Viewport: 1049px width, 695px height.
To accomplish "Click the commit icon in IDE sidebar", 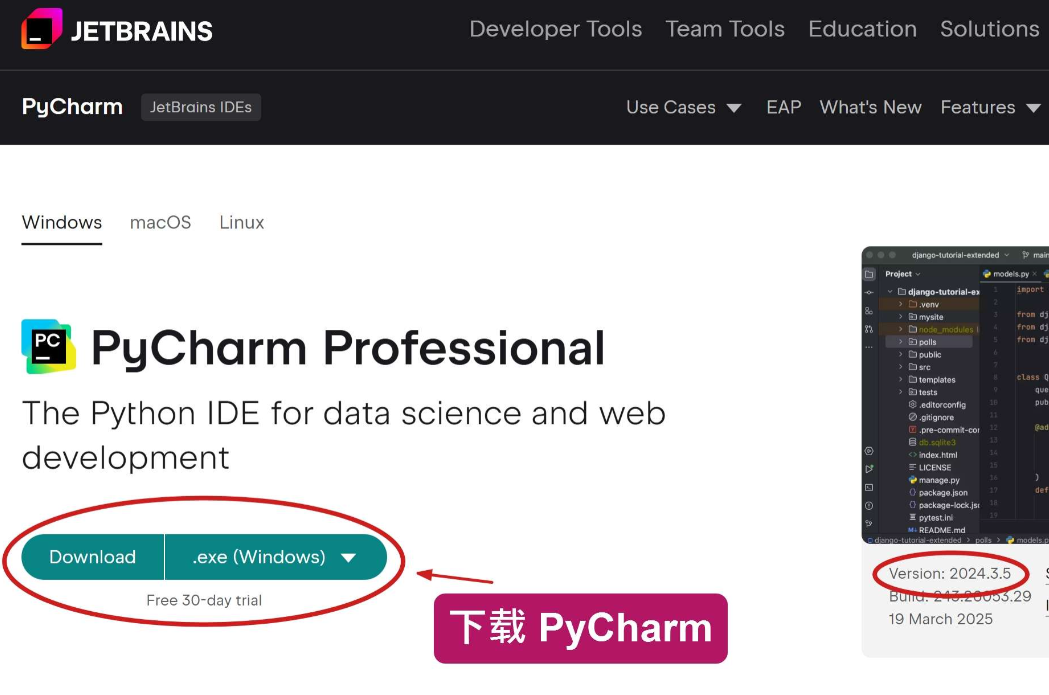I will (x=869, y=292).
